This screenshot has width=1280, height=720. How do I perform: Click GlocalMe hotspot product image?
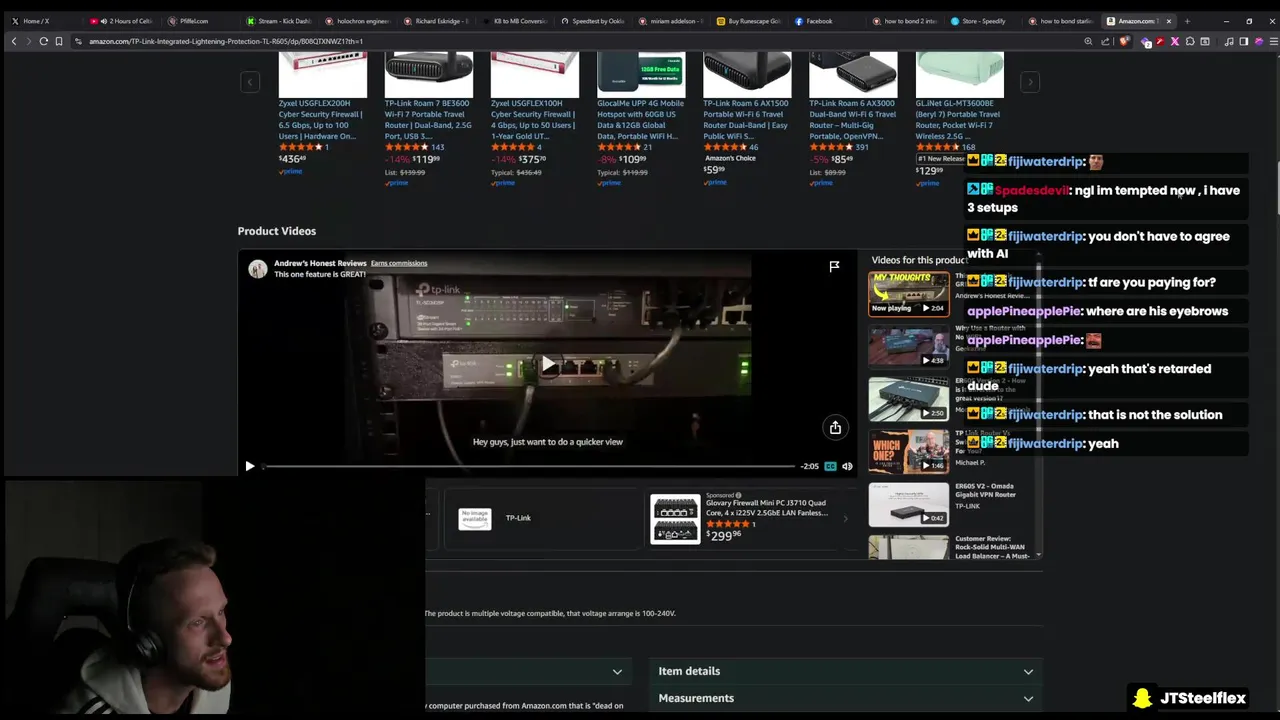pyautogui.click(x=641, y=74)
